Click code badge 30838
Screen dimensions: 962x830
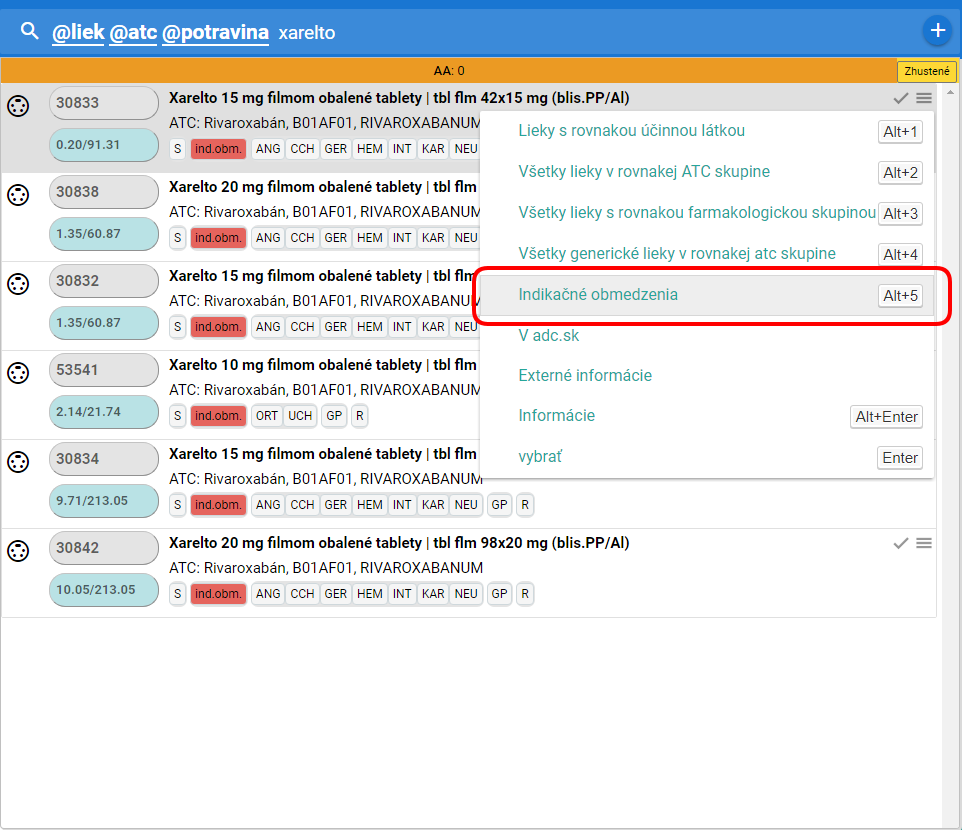(104, 191)
